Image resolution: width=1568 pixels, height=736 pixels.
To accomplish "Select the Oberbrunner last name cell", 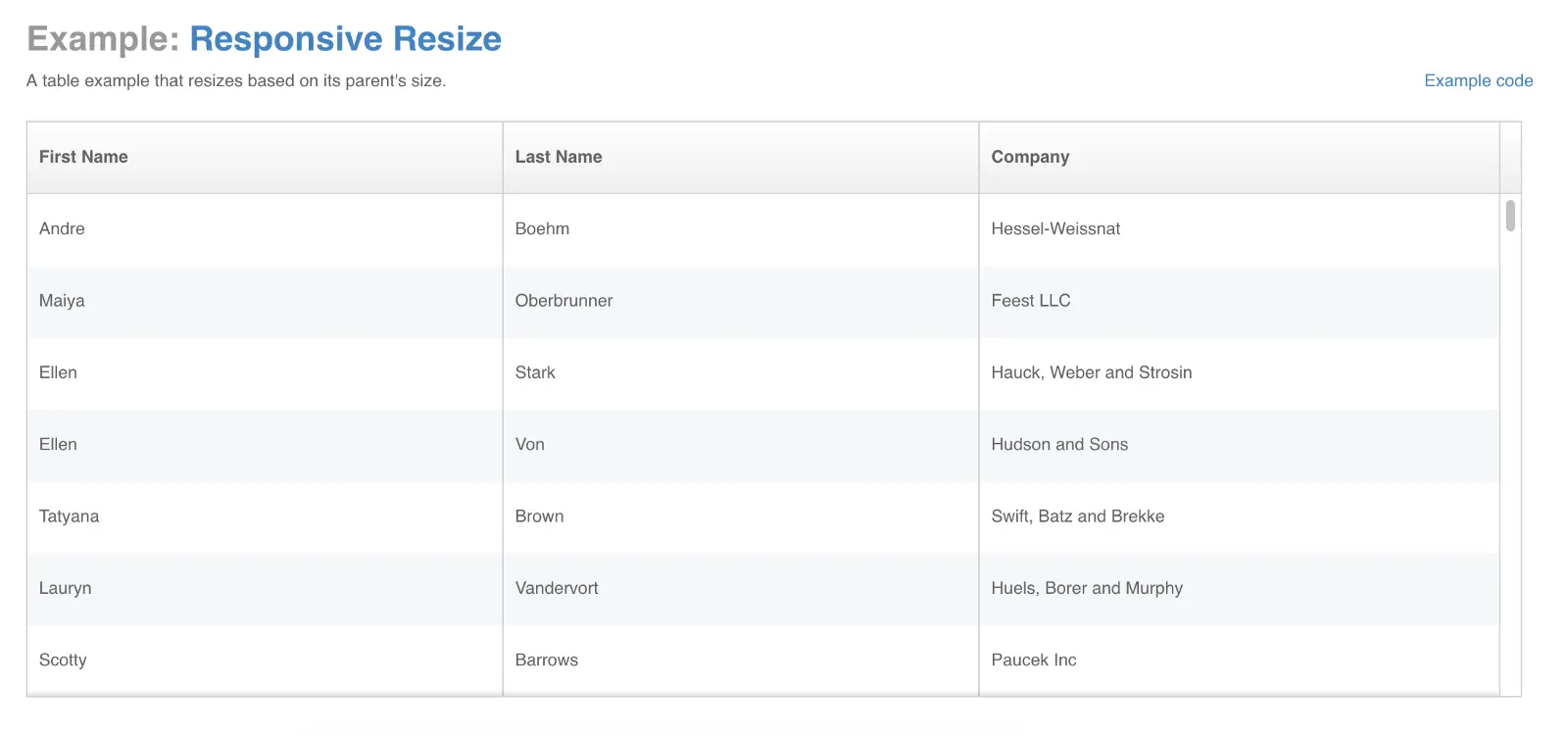I will [x=563, y=301].
